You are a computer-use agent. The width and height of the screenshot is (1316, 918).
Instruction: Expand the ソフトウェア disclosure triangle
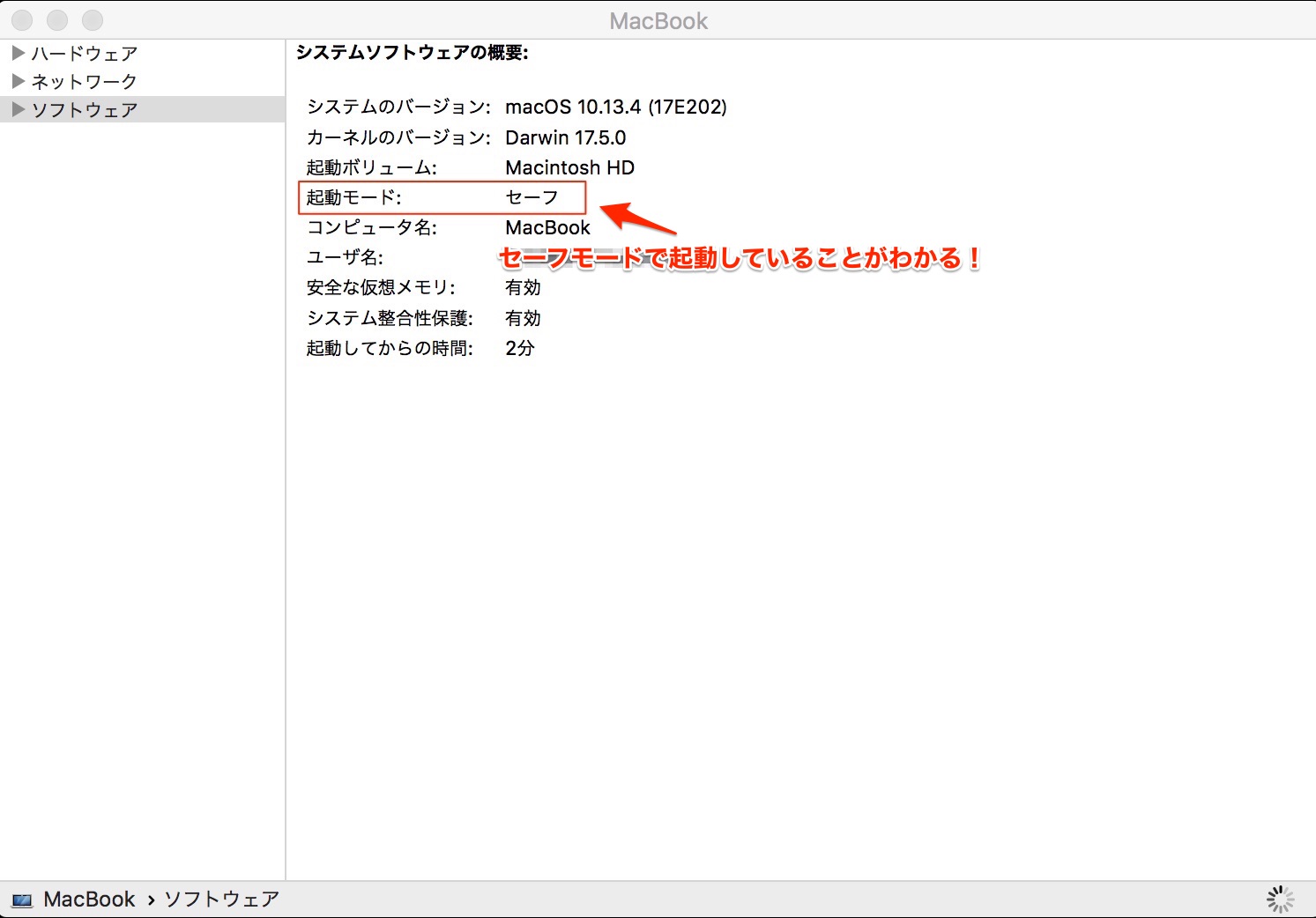[x=18, y=109]
